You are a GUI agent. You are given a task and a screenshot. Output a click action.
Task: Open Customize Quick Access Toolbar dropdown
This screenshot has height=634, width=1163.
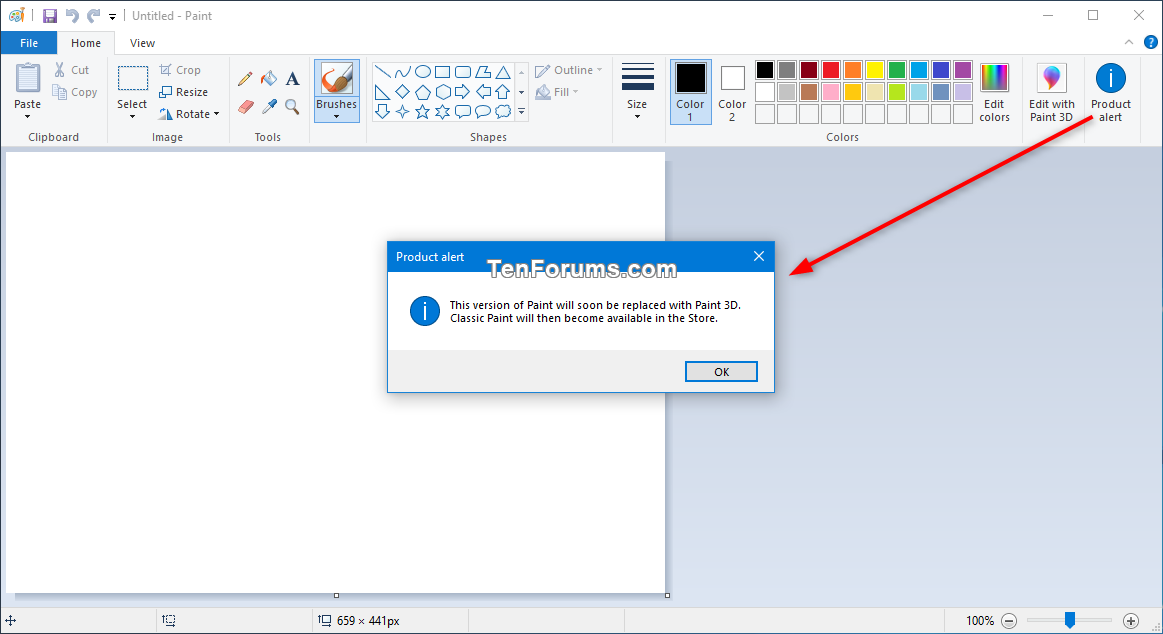coord(113,16)
